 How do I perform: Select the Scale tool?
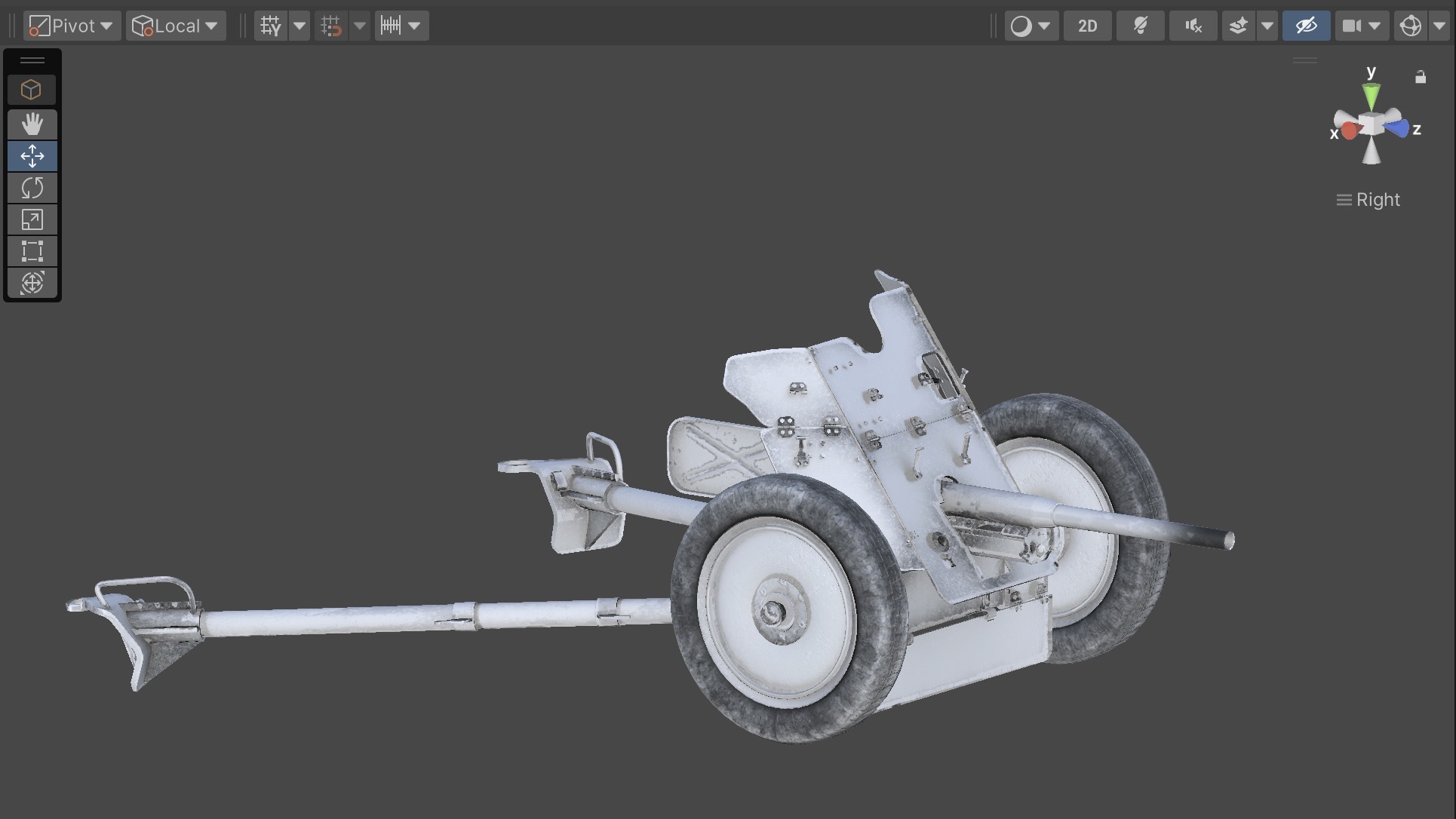(32, 219)
